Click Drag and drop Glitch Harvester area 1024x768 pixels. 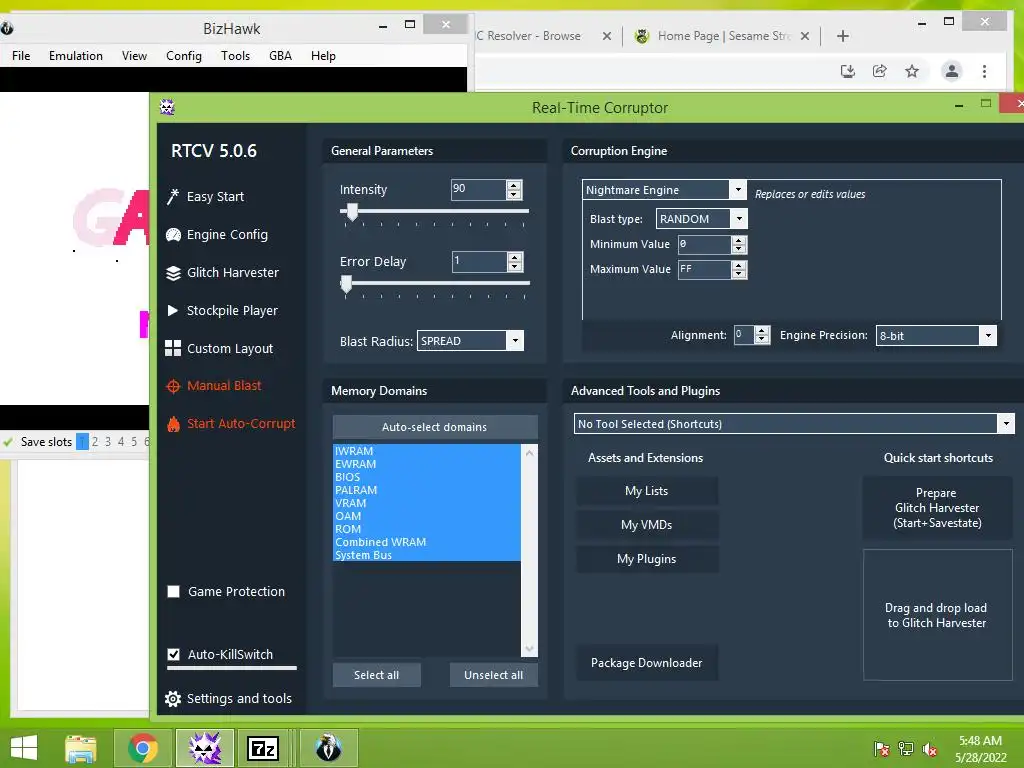tap(937, 615)
